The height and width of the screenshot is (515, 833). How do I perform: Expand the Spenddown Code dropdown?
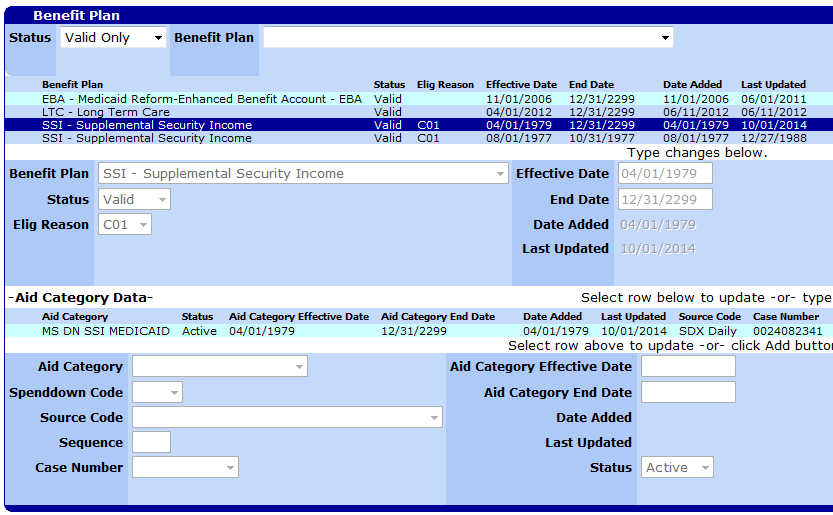(157, 393)
